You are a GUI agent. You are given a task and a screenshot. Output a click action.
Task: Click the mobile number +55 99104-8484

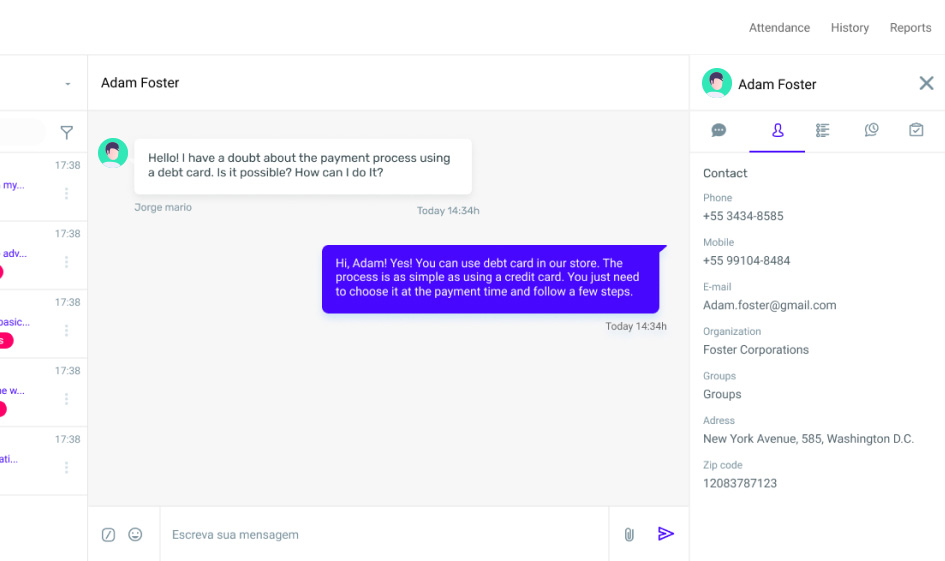[x=746, y=261]
